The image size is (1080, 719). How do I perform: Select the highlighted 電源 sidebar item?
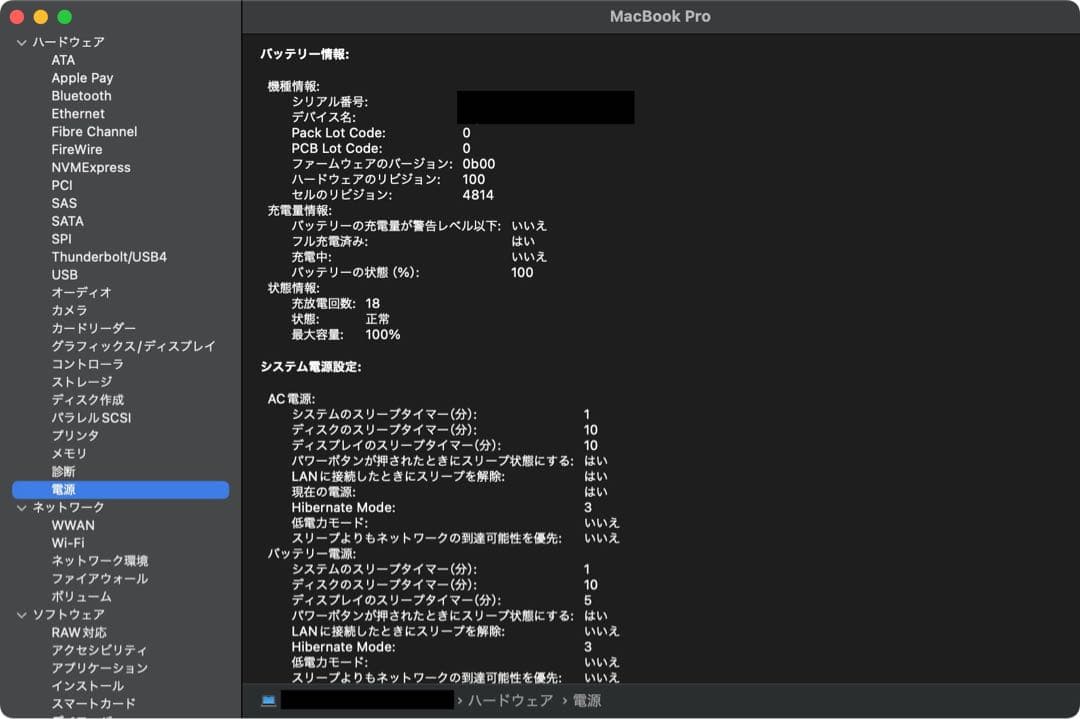coord(63,489)
